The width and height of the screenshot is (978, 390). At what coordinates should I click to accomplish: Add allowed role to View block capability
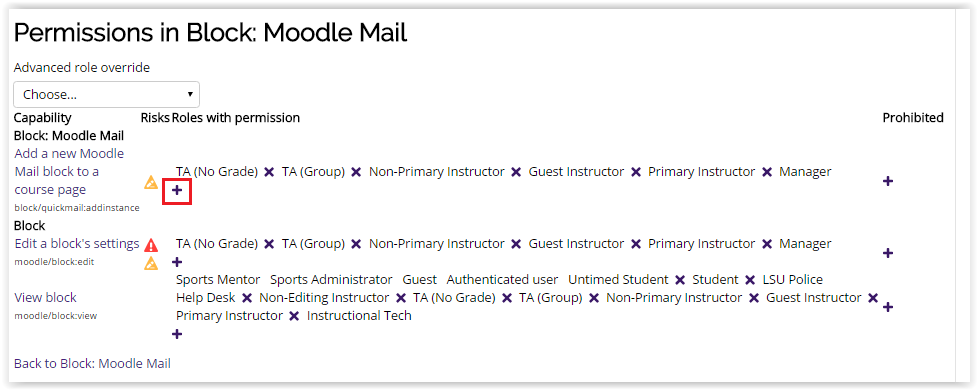177,334
